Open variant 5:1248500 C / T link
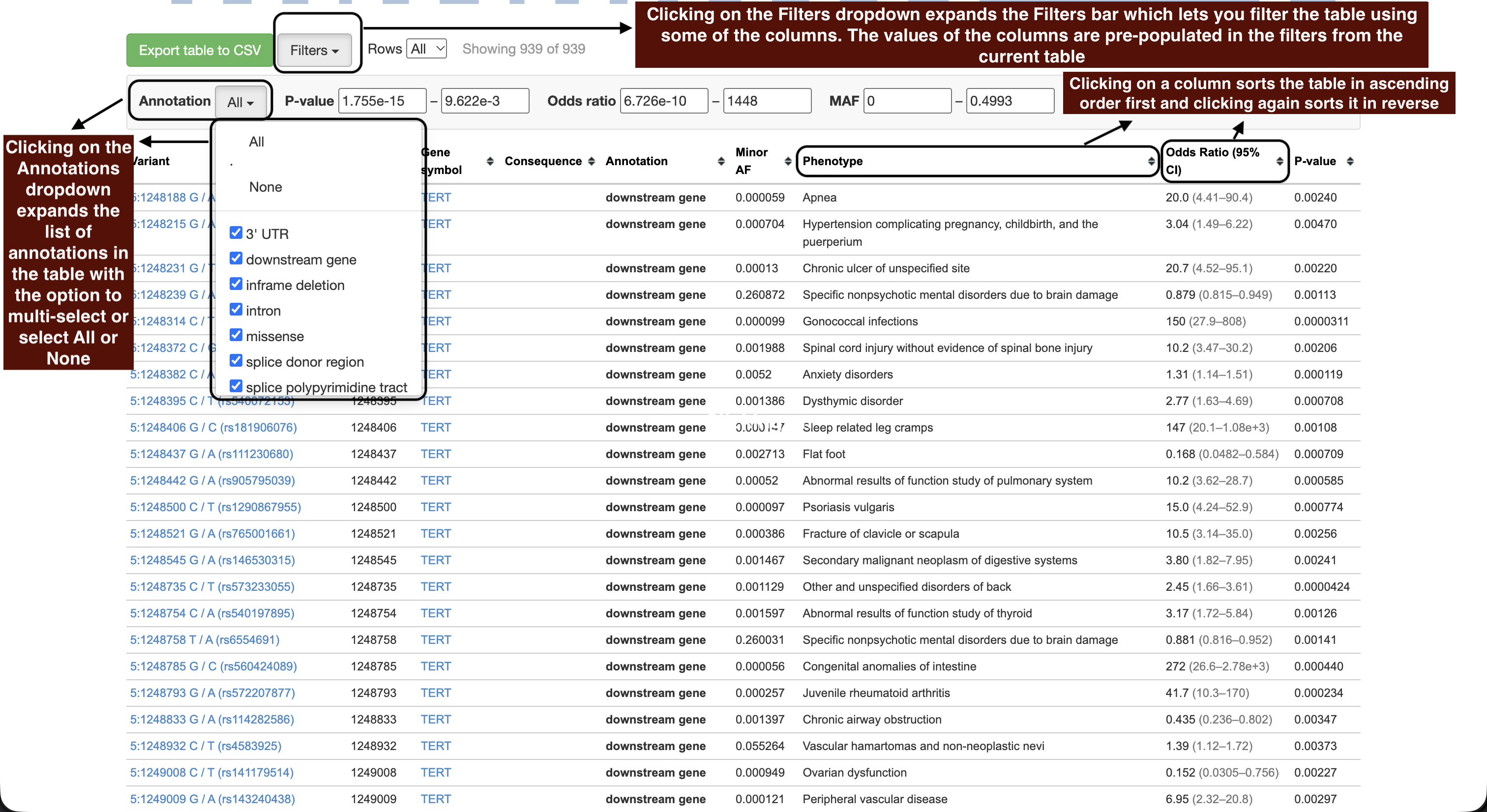 click(215, 507)
